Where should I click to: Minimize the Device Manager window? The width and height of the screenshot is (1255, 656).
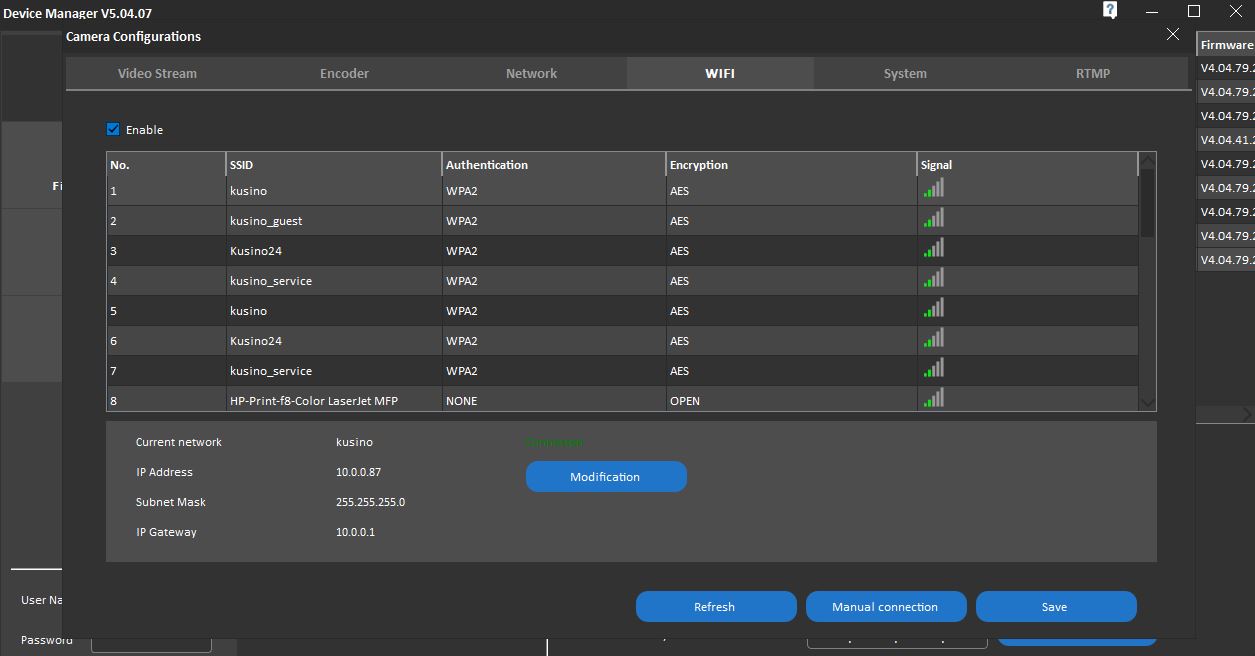coord(1153,11)
